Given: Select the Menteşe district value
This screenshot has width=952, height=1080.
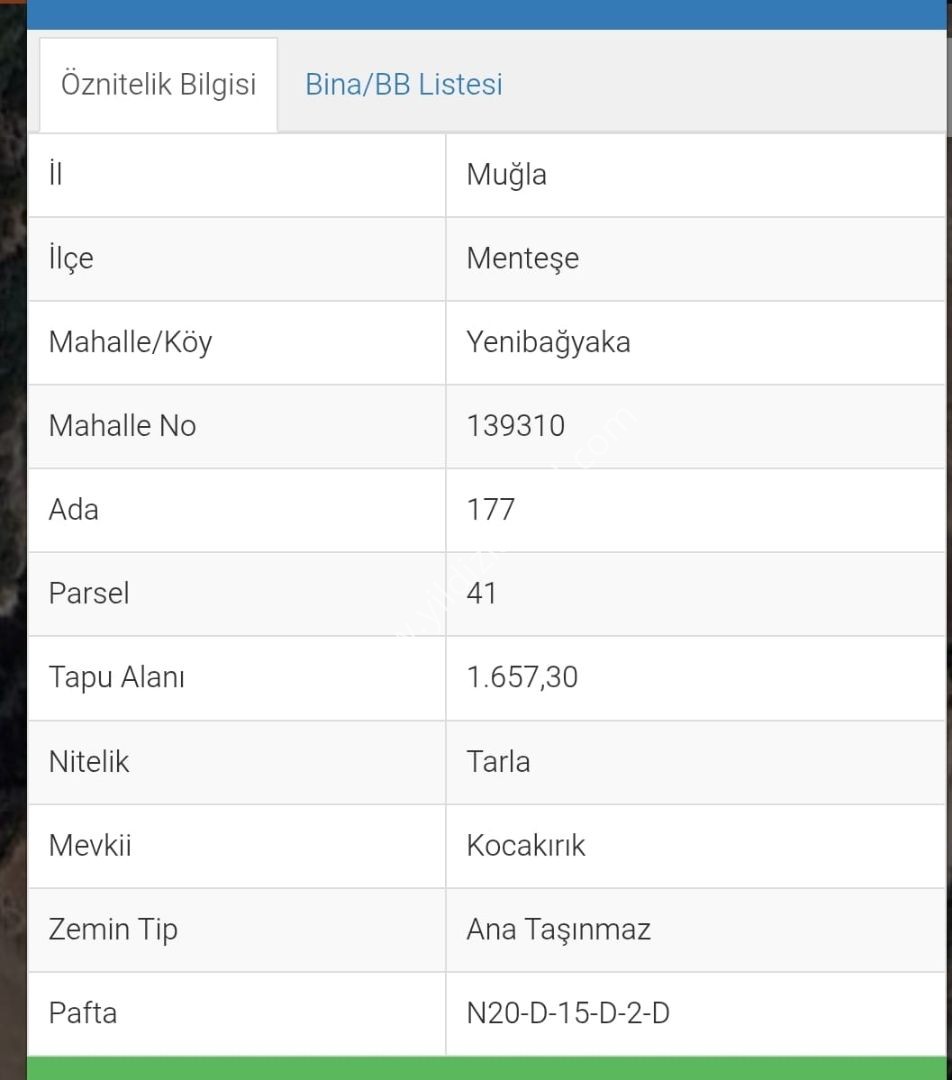Looking at the screenshot, I should [x=522, y=259].
